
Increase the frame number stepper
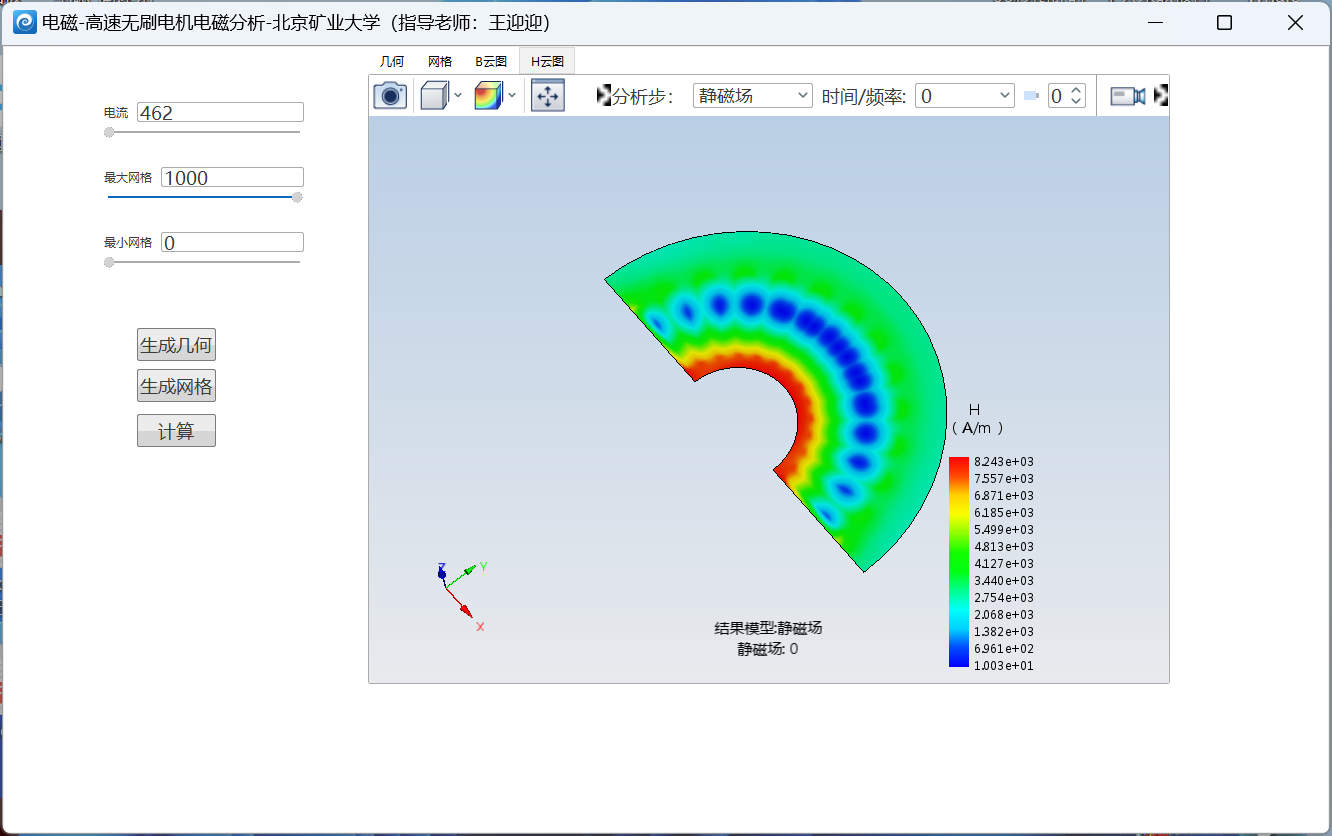coord(1076,91)
